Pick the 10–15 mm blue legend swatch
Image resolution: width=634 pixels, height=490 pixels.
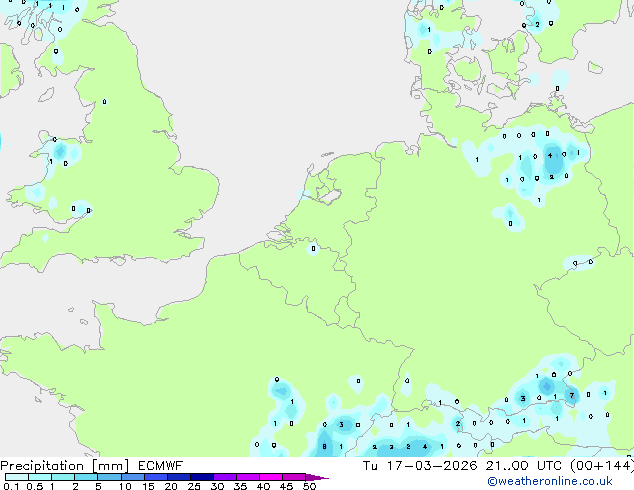(132, 477)
